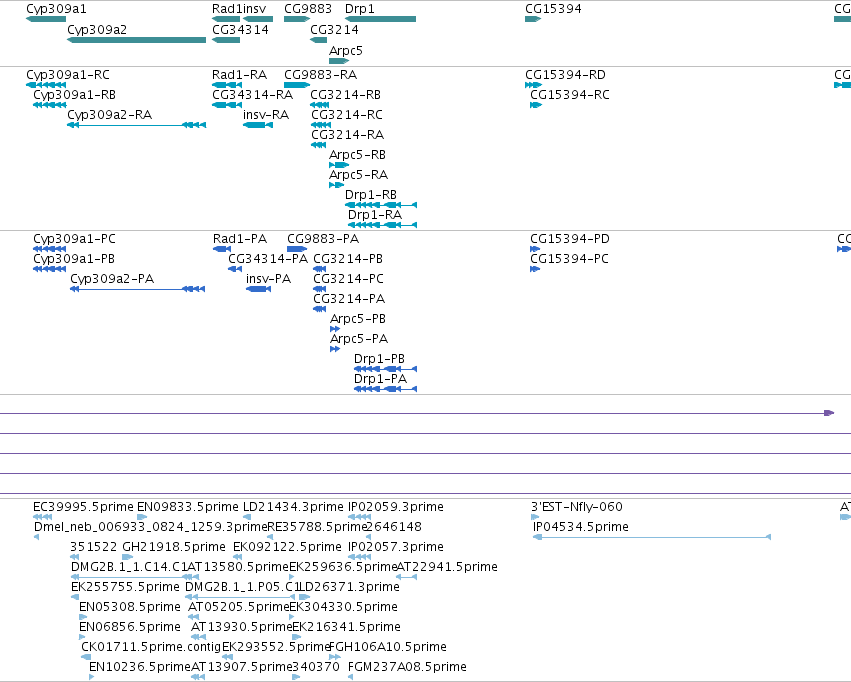This screenshot has width=851, height=682.
Task: Select EST EK255755.5prime
Action: coord(125,587)
